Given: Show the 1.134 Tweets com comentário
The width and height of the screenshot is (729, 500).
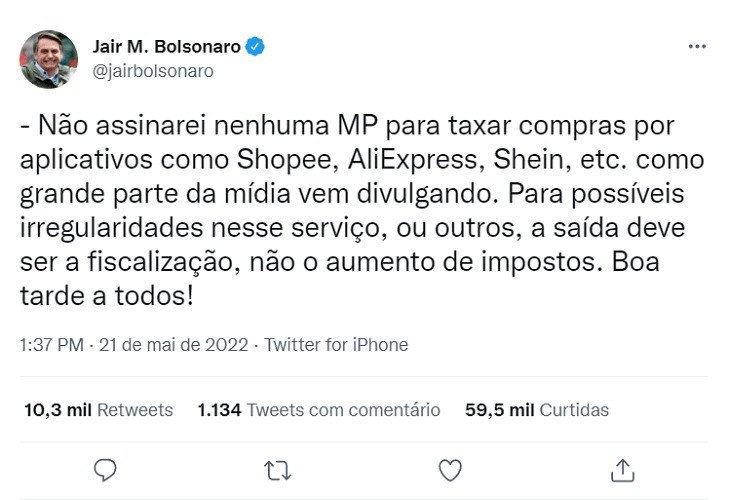Looking at the screenshot, I should click(318, 410).
